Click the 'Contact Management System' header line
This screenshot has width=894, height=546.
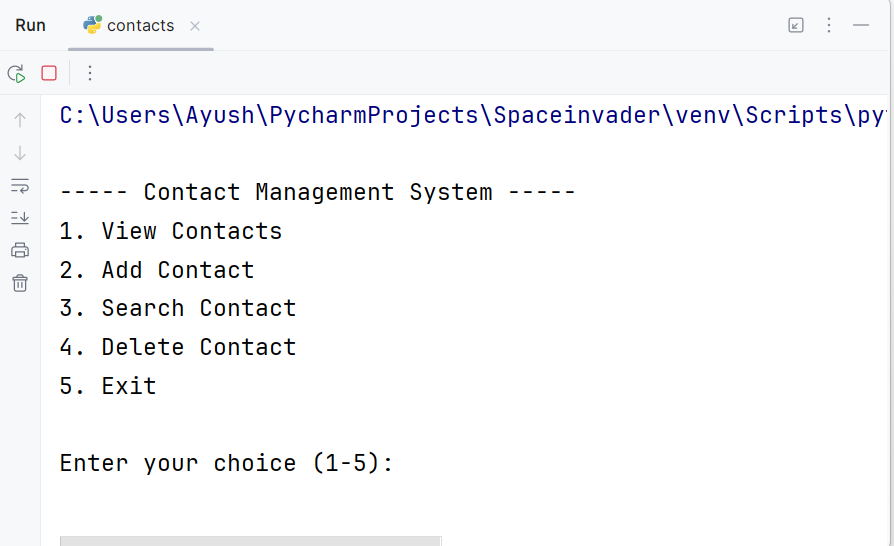pos(318,192)
